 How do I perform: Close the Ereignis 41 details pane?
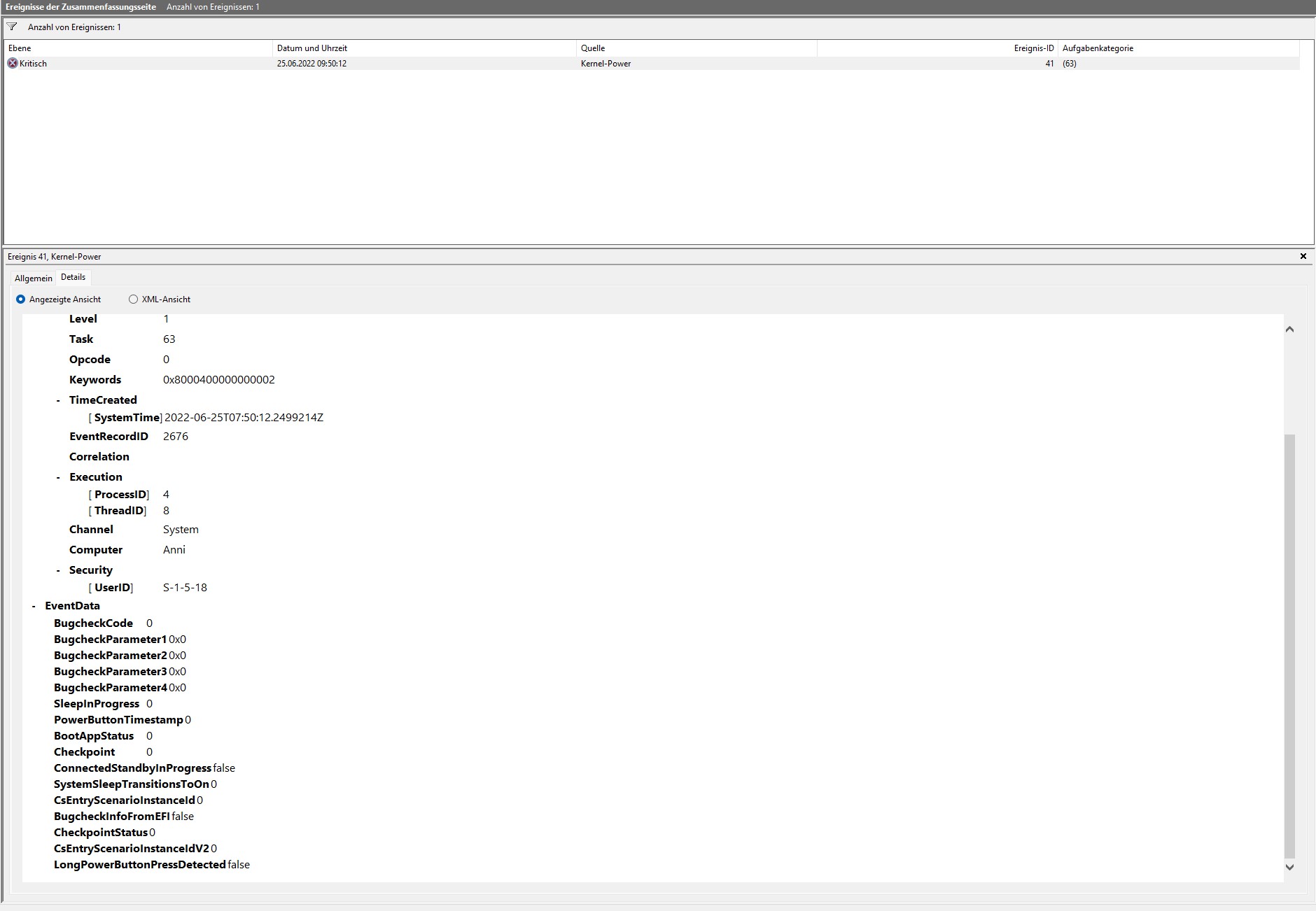click(x=1303, y=257)
